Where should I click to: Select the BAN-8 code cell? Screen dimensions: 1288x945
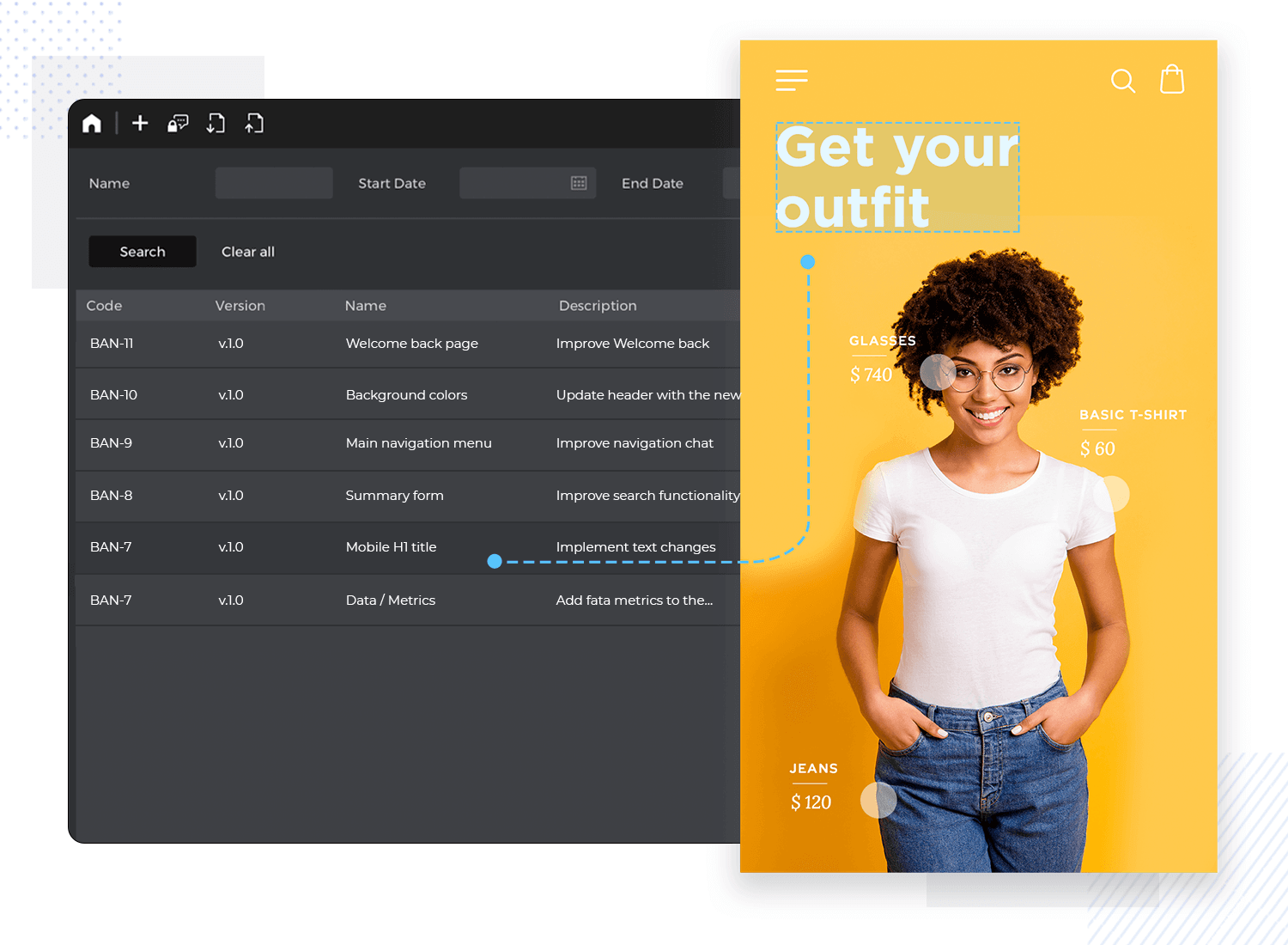coord(111,496)
